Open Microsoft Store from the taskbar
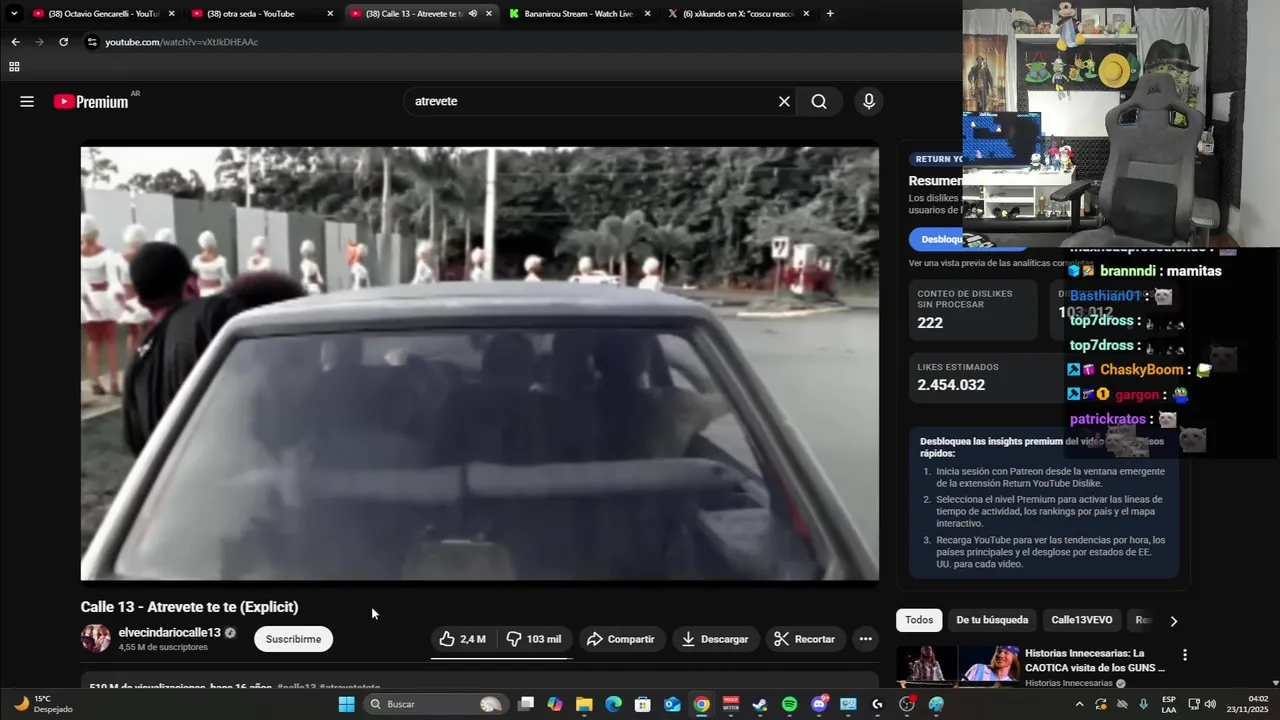The height and width of the screenshot is (720, 1280). [x=643, y=704]
